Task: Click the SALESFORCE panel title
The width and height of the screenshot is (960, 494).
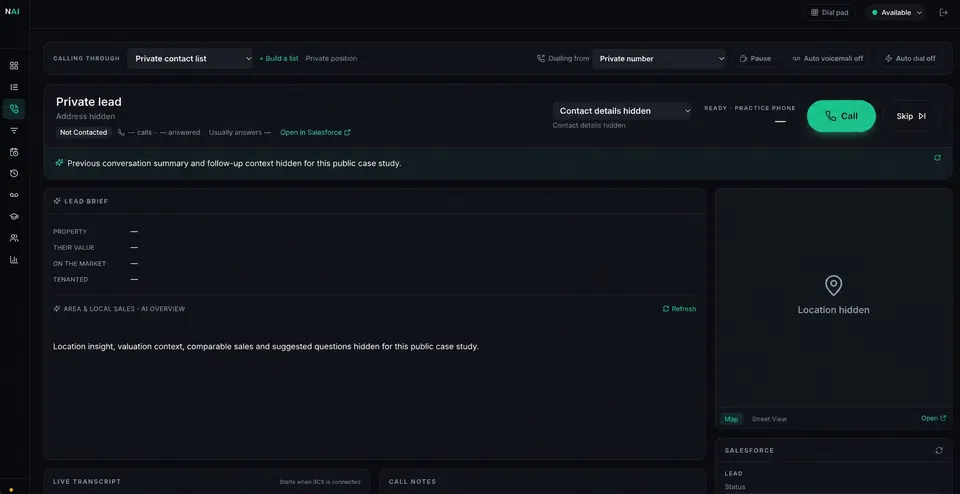Action: [x=749, y=451]
